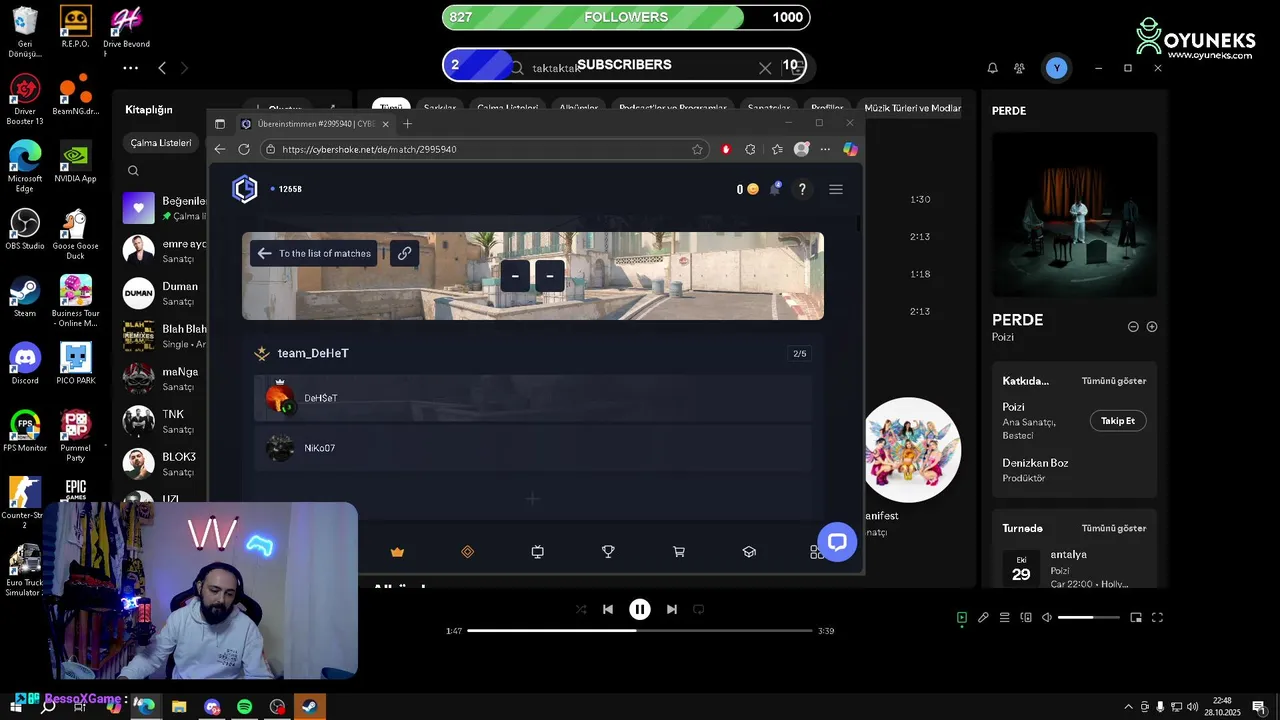The image size is (1280, 720).
Task: Open the trophy tournaments icon
Action: coord(608,552)
